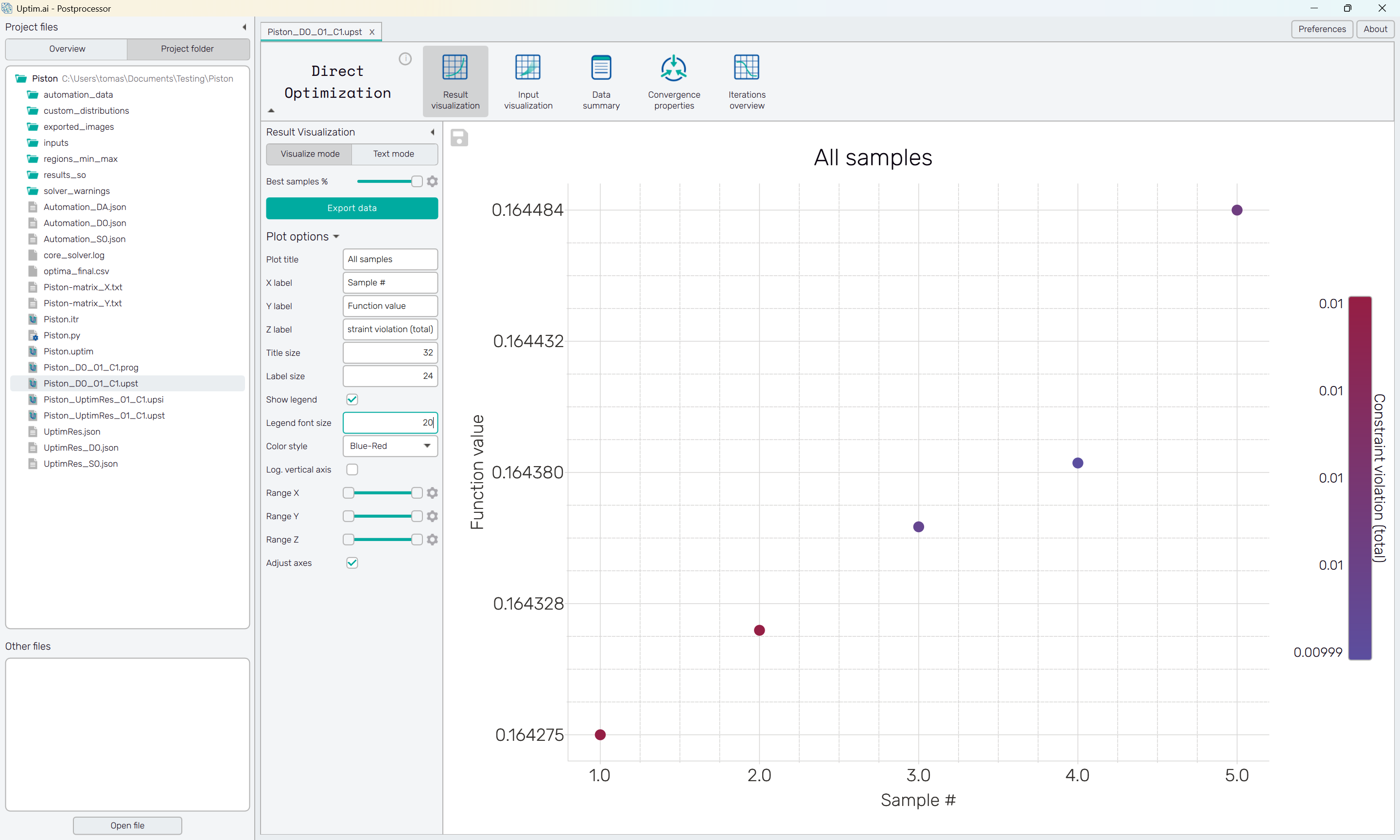Image resolution: width=1400 pixels, height=840 pixels.
Task: Select Result visualization icon
Action: 455,82
